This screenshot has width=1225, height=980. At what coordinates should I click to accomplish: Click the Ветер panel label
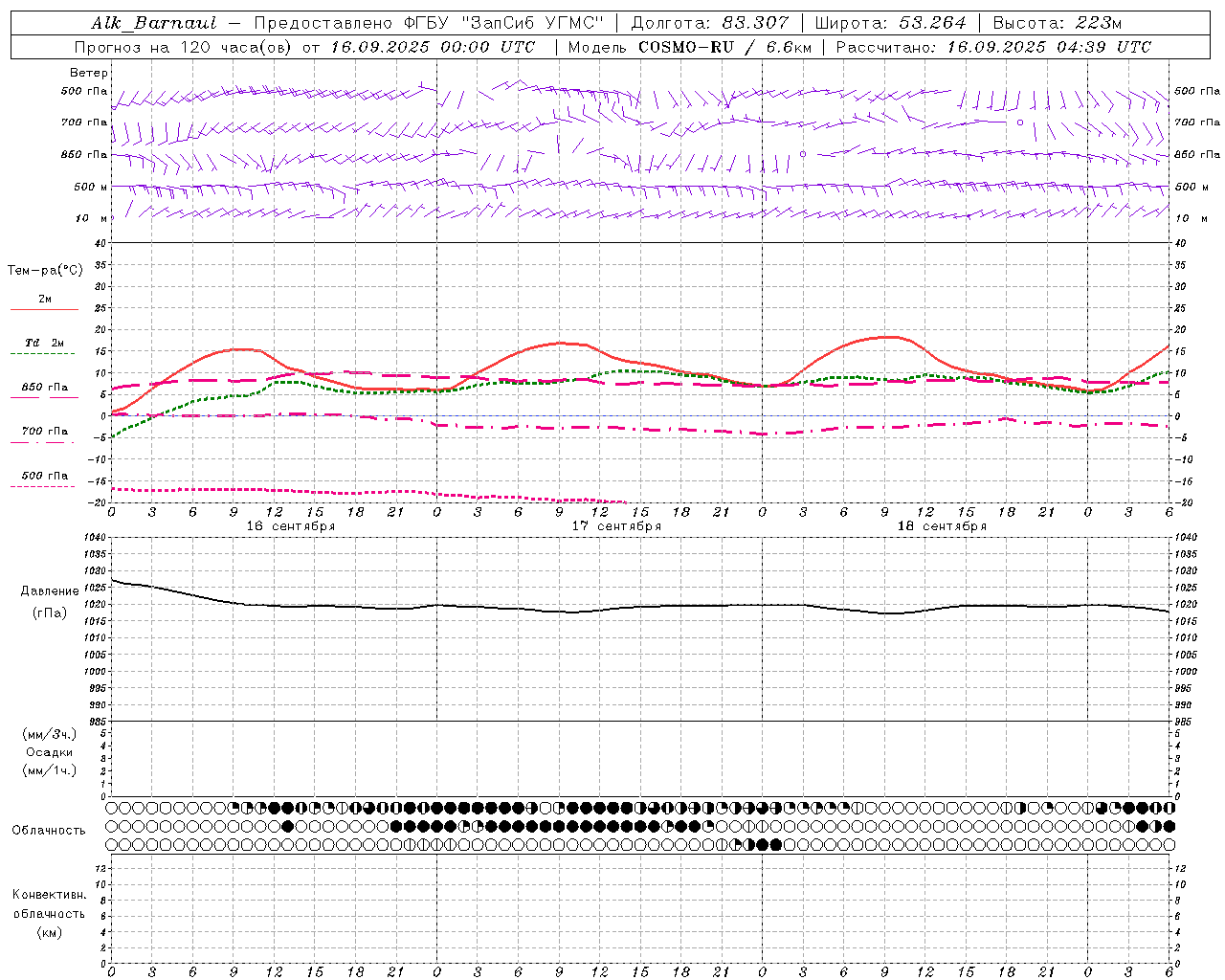[89, 73]
